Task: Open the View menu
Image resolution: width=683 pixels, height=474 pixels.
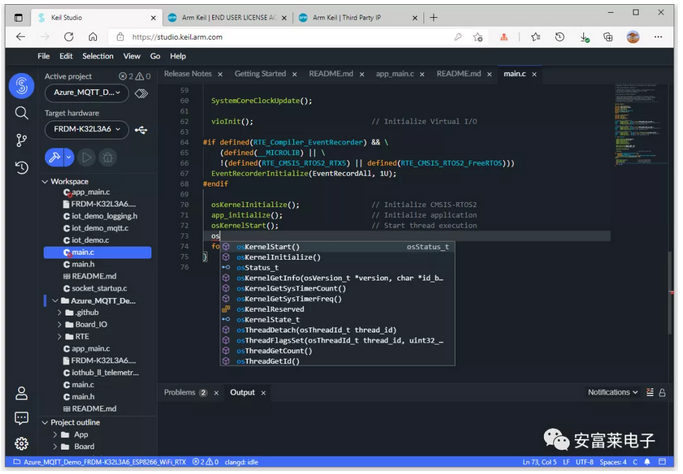Action: point(132,56)
